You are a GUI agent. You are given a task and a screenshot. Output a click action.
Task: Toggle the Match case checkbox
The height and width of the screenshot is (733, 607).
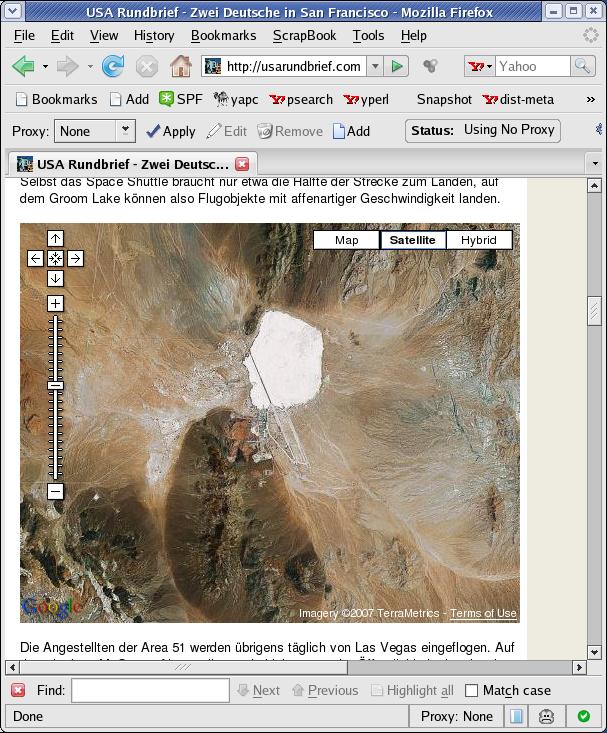tap(471, 690)
